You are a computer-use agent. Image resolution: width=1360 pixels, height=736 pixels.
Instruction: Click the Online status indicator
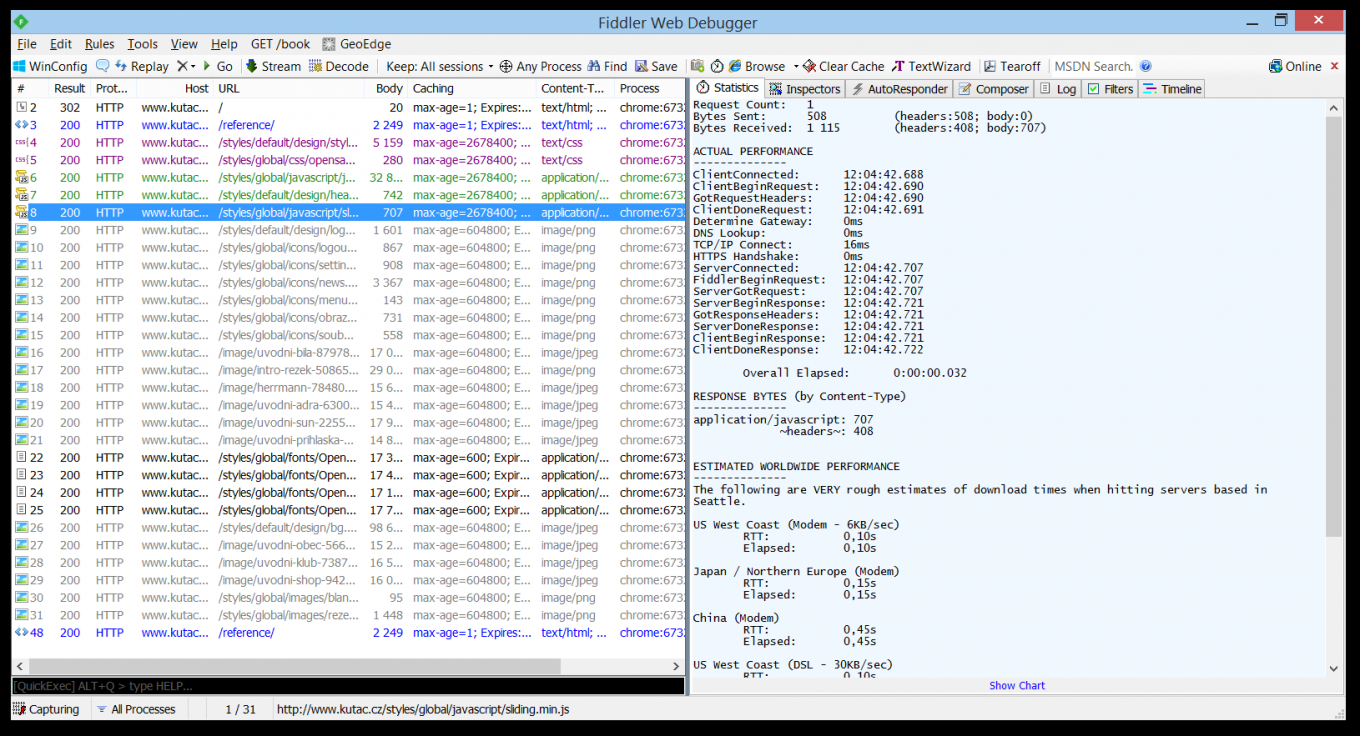click(1295, 66)
